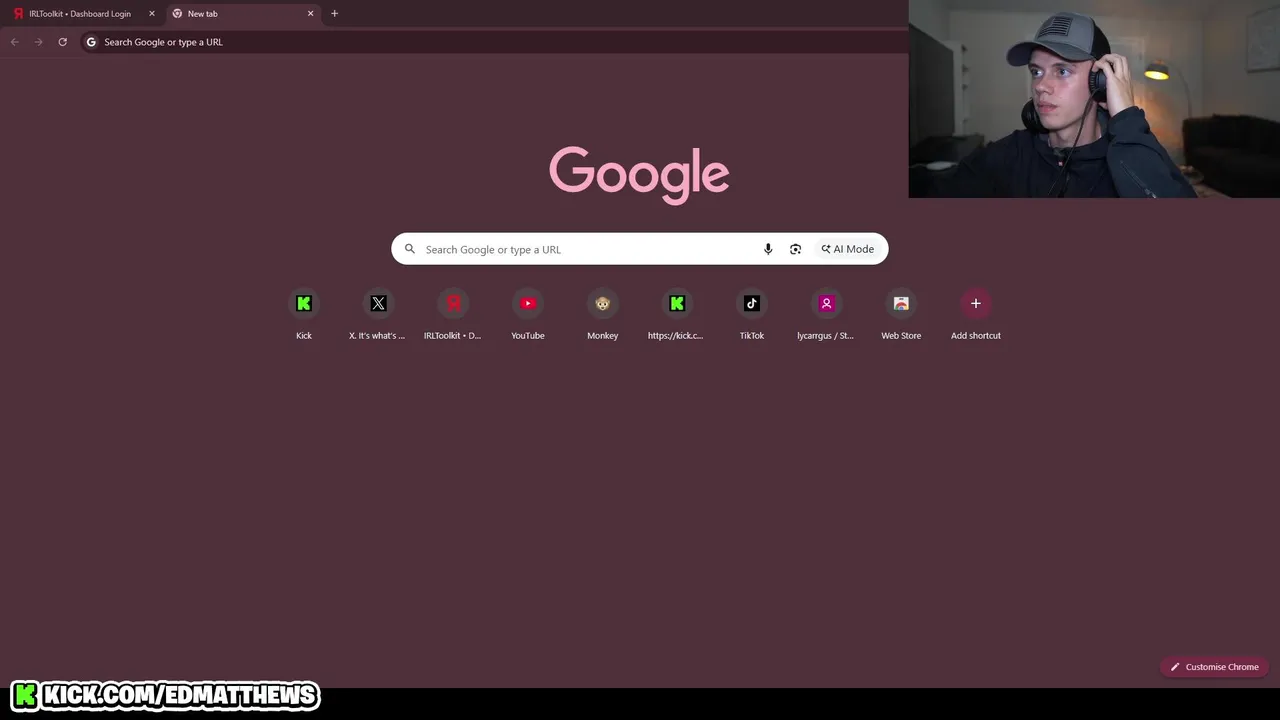Open the Kick shortcut tile
This screenshot has height=720, width=1280.
coord(304,315)
